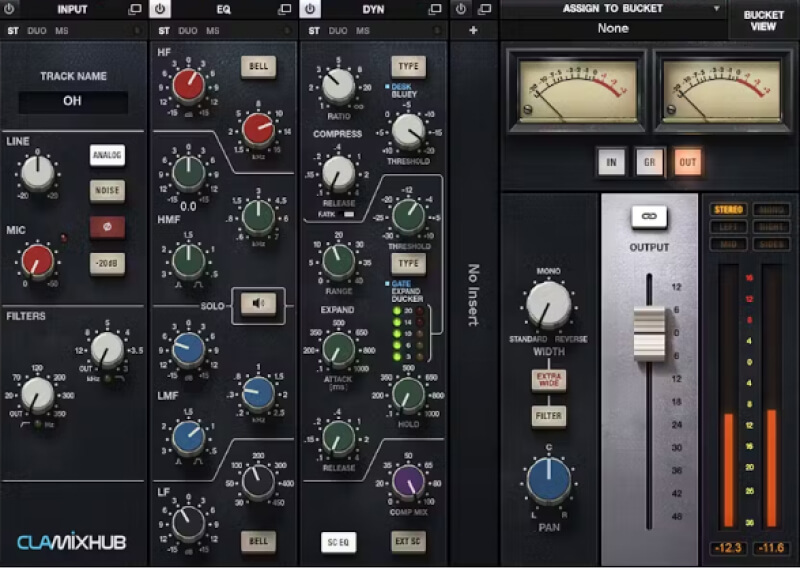Click the low-pass filter knob in FILTERS
The width and height of the screenshot is (800, 568).
tap(107, 350)
